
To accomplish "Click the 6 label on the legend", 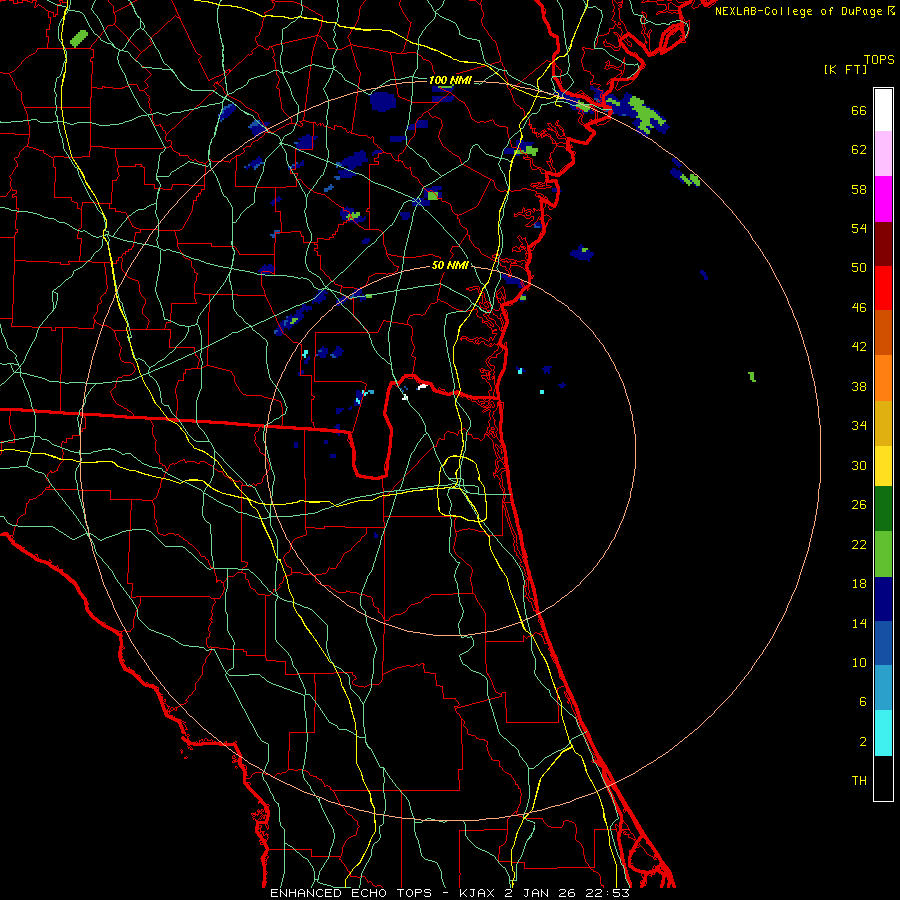I will pos(863,701).
